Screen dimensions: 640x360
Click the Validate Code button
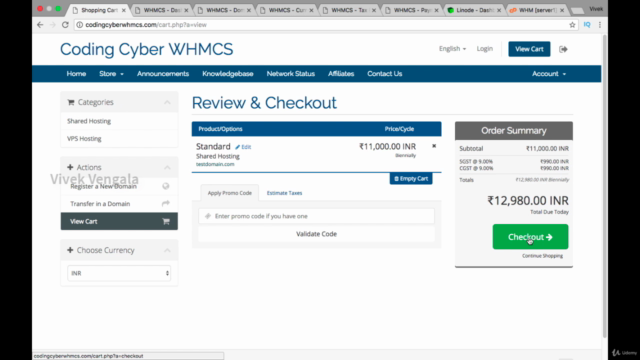[316, 234]
